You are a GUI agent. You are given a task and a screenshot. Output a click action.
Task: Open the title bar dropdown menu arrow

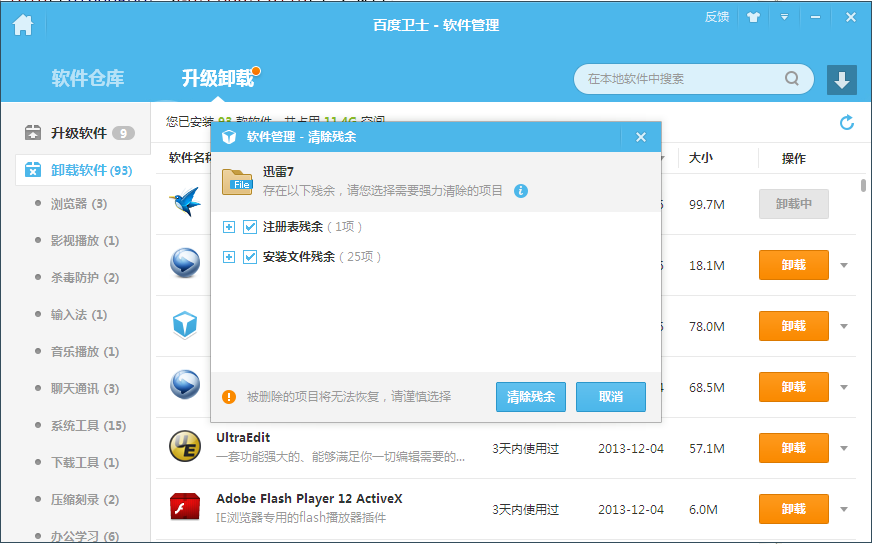(x=785, y=17)
